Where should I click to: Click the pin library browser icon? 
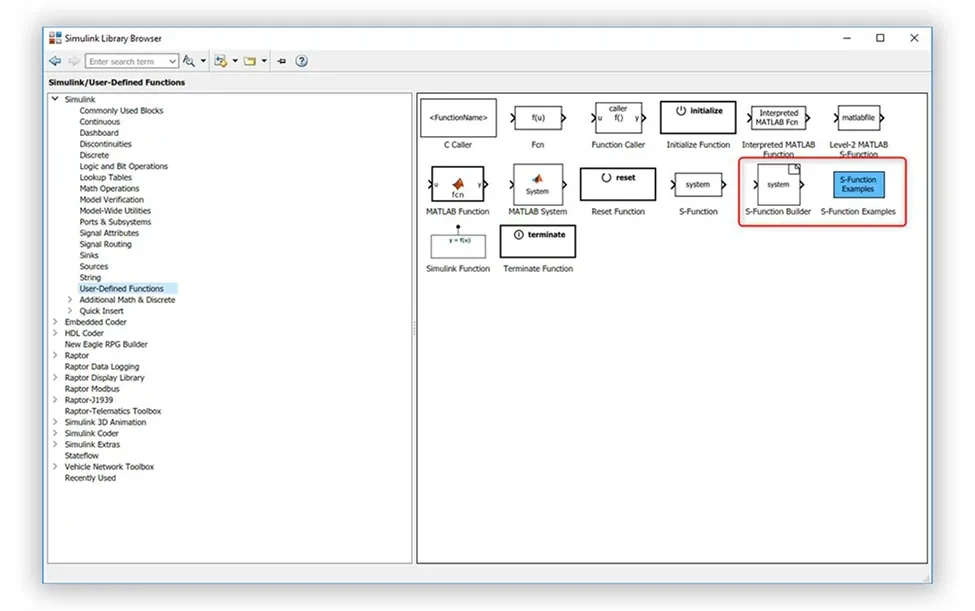(281, 61)
